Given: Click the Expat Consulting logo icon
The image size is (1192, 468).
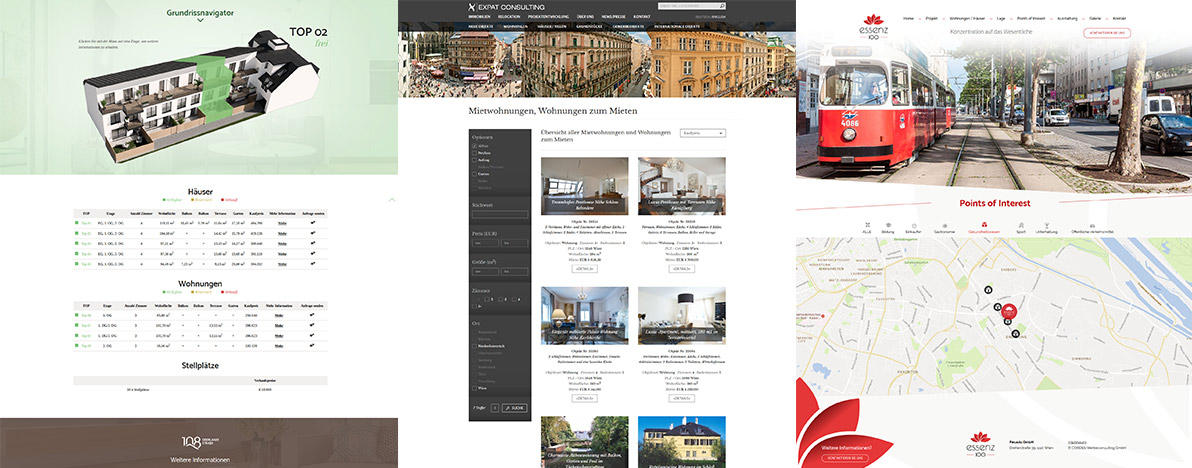Looking at the screenshot, I should [x=470, y=7].
